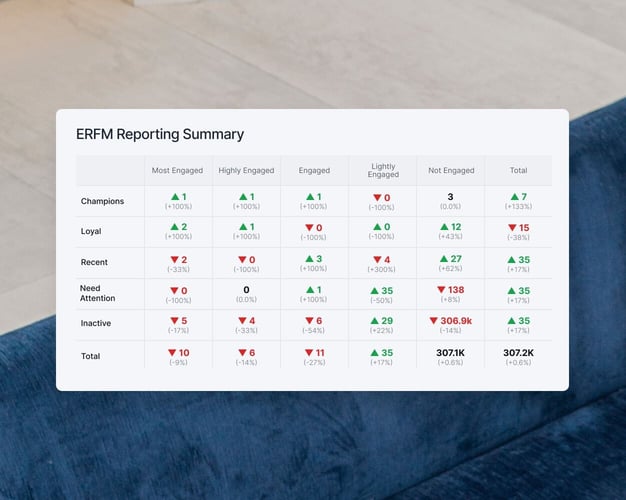The width and height of the screenshot is (626, 500).
Task: Click Total row Highly Engaged value 6
Action: pyautogui.click(x=252, y=353)
